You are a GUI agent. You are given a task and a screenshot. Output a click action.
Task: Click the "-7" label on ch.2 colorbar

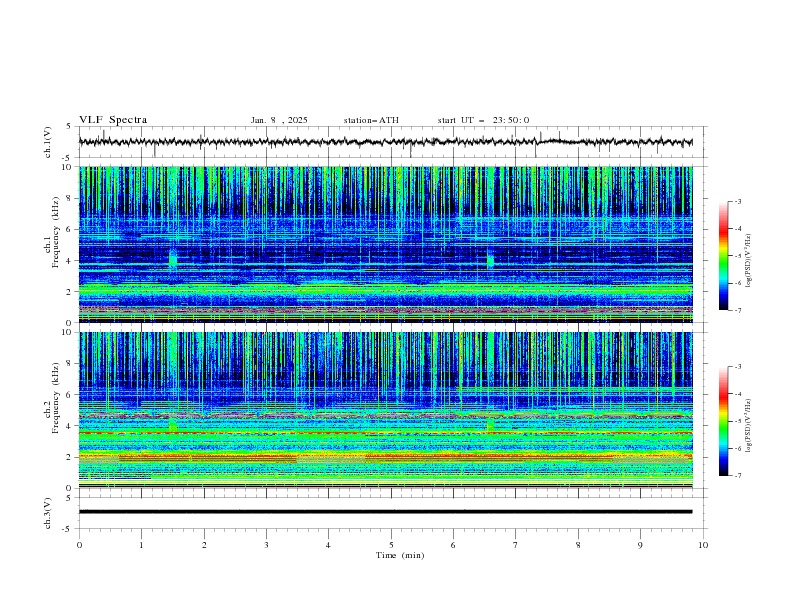tap(737, 476)
